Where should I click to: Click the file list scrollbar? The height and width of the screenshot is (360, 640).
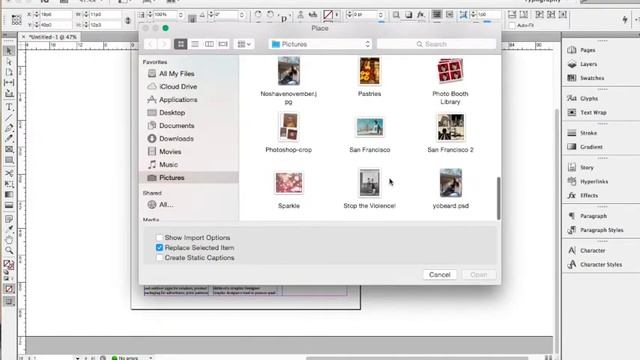pyautogui.click(x=498, y=198)
